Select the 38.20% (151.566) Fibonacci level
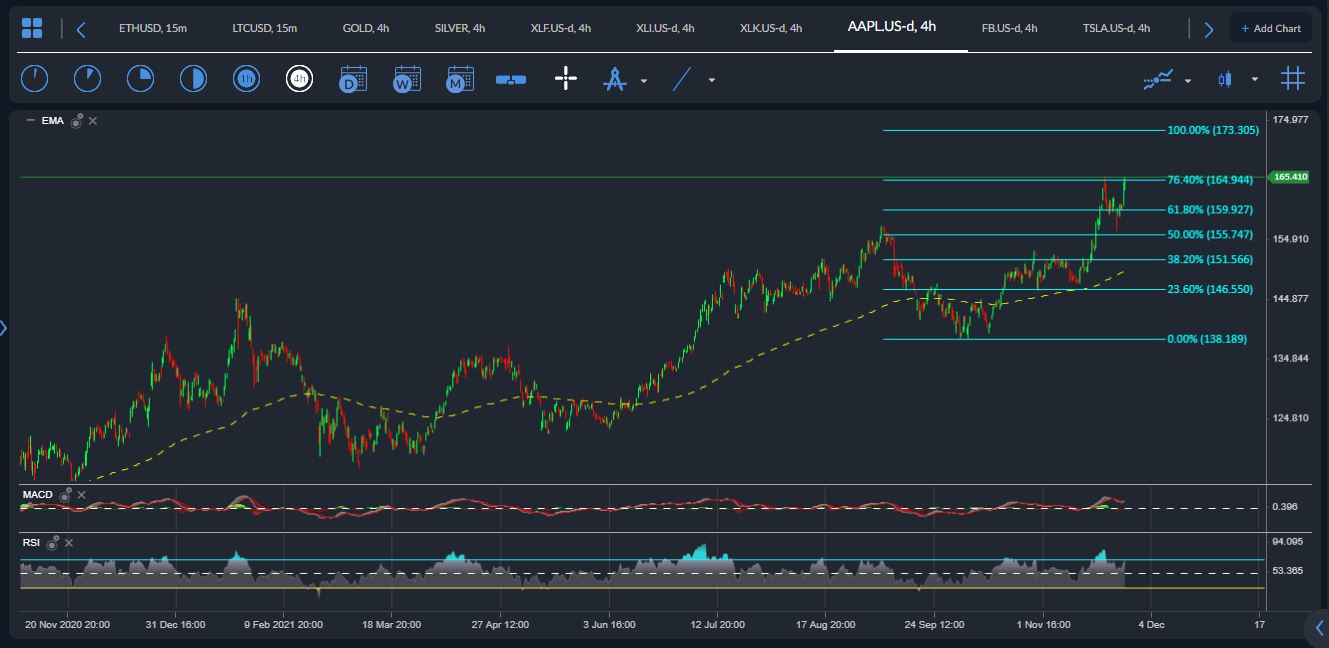This screenshot has width=1329, height=648. pyautogui.click(x=1210, y=260)
